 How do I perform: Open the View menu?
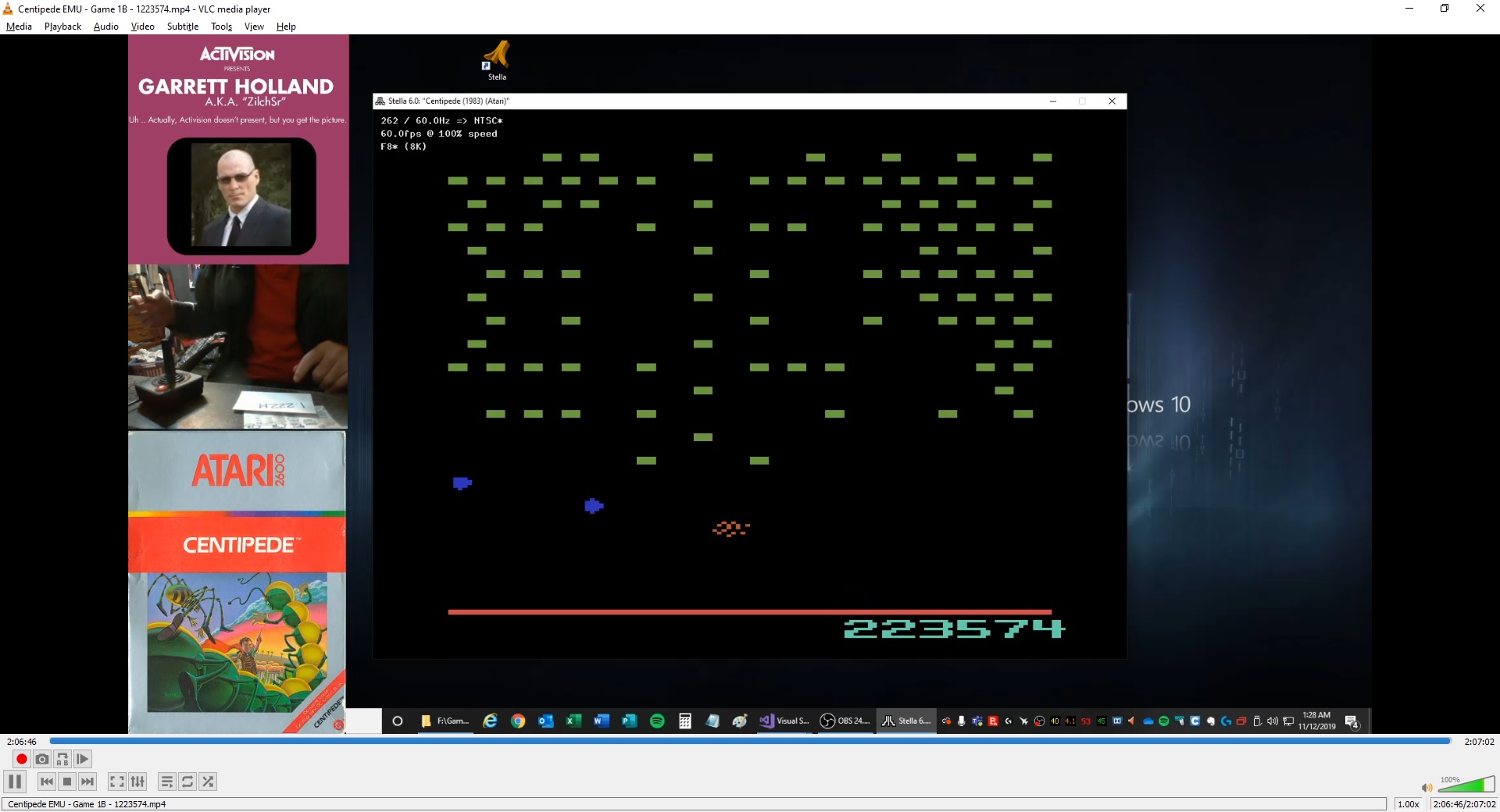(254, 27)
